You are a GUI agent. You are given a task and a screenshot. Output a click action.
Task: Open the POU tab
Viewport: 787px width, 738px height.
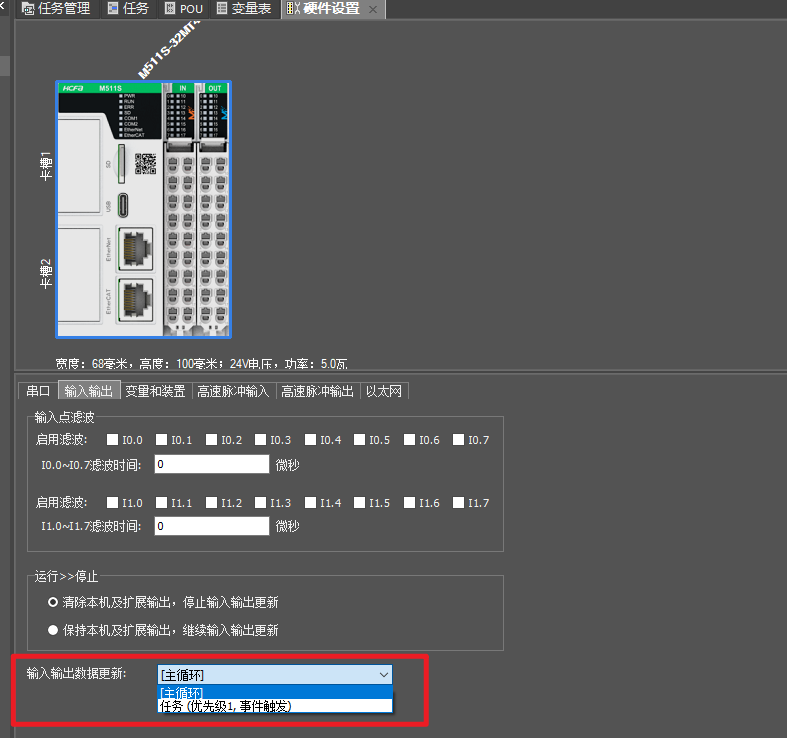(x=184, y=9)
